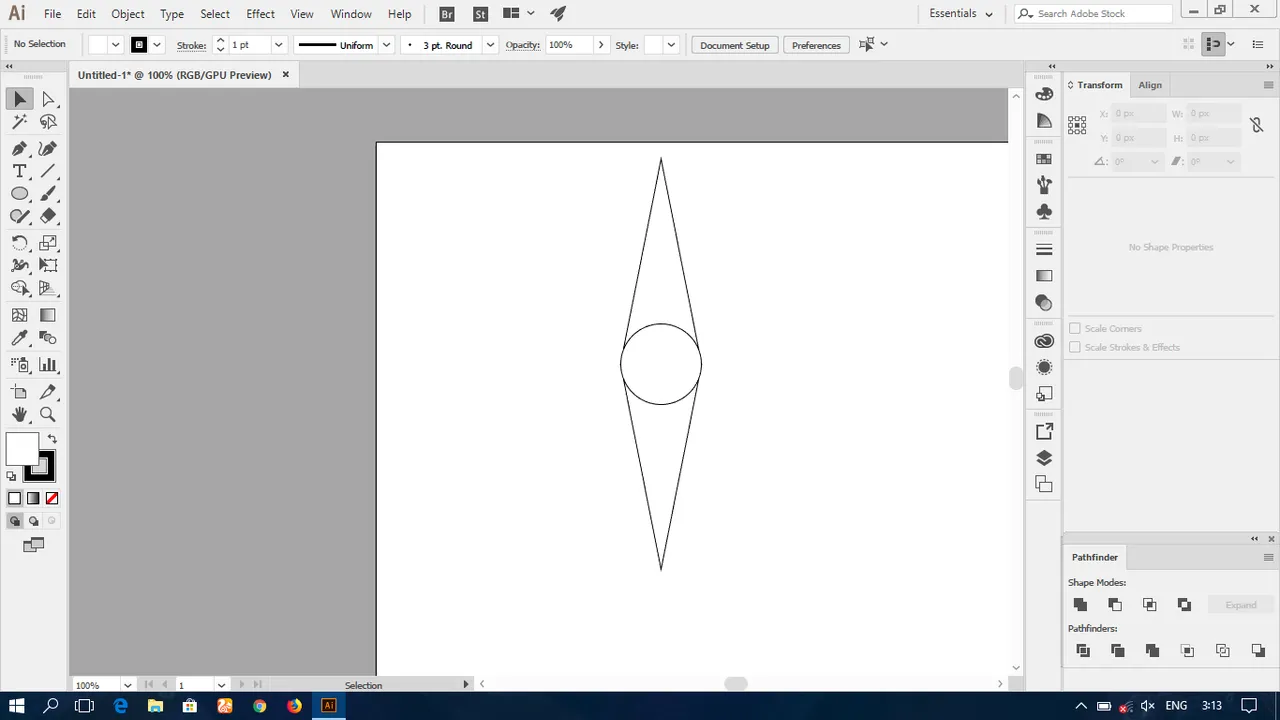
Task: Open the fill color dropdown in control bar
Action: [115, 45]
